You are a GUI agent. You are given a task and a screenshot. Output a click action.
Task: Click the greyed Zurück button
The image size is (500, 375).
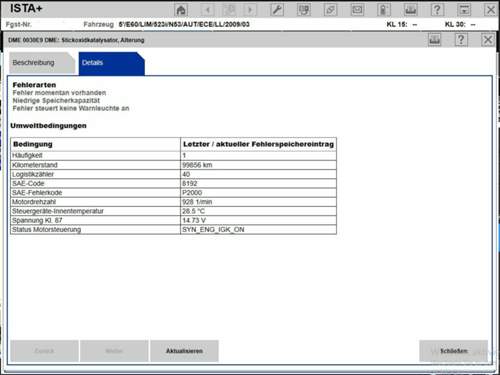(44, 351)
